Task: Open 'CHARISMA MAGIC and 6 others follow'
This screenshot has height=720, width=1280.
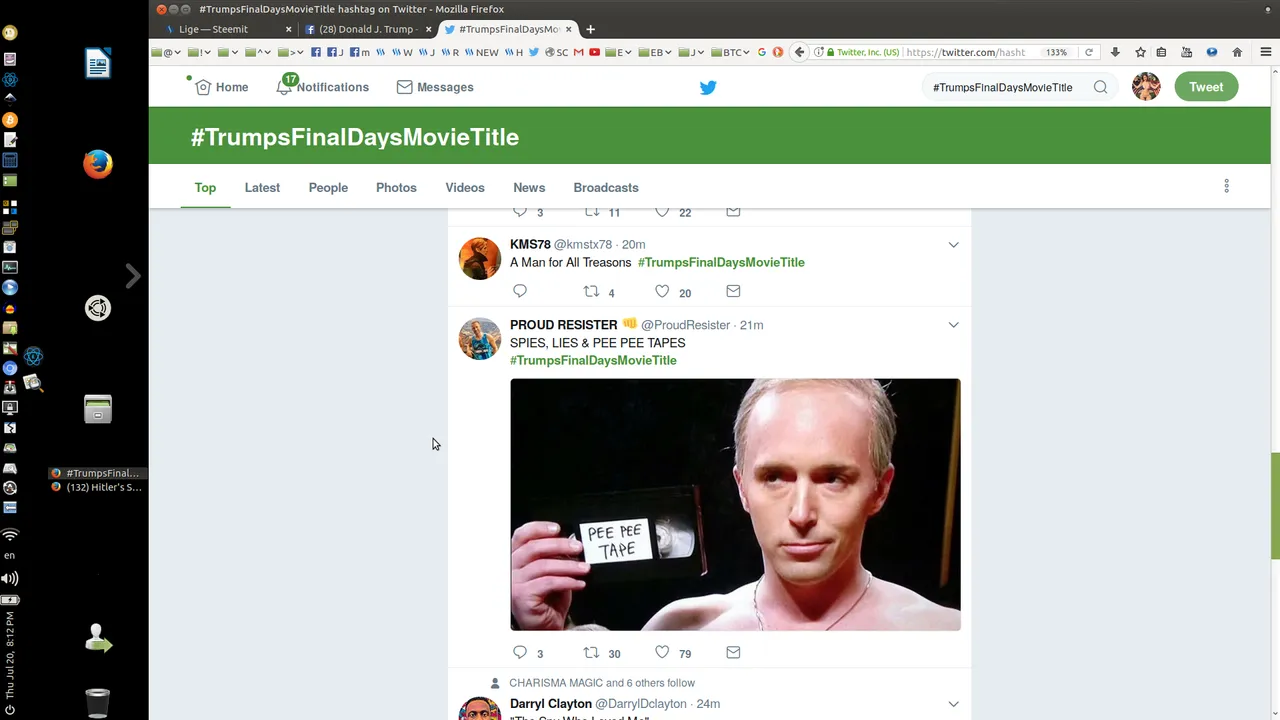Action: click(602, 683)
